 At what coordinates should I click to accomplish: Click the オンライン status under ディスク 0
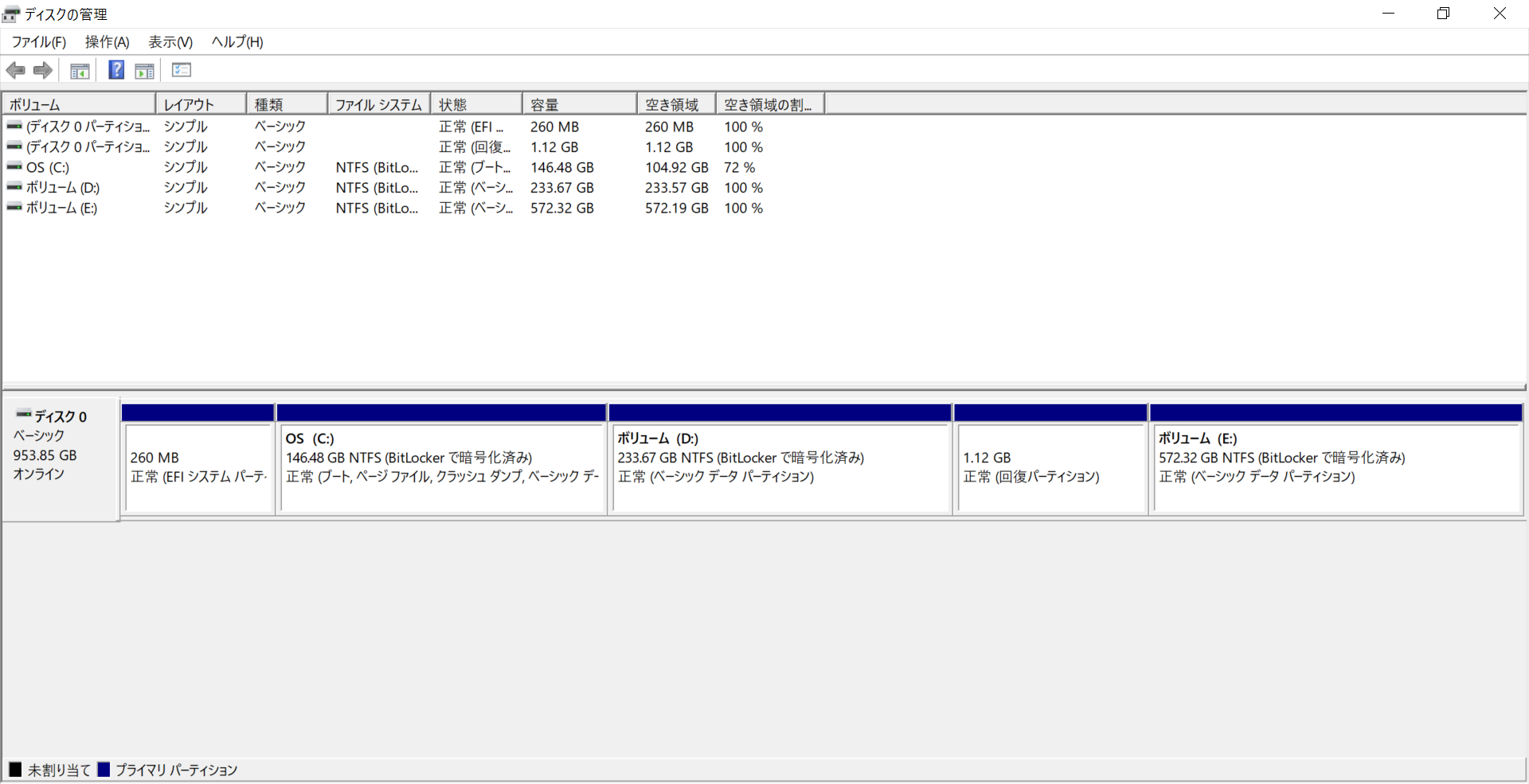[39, 474]
